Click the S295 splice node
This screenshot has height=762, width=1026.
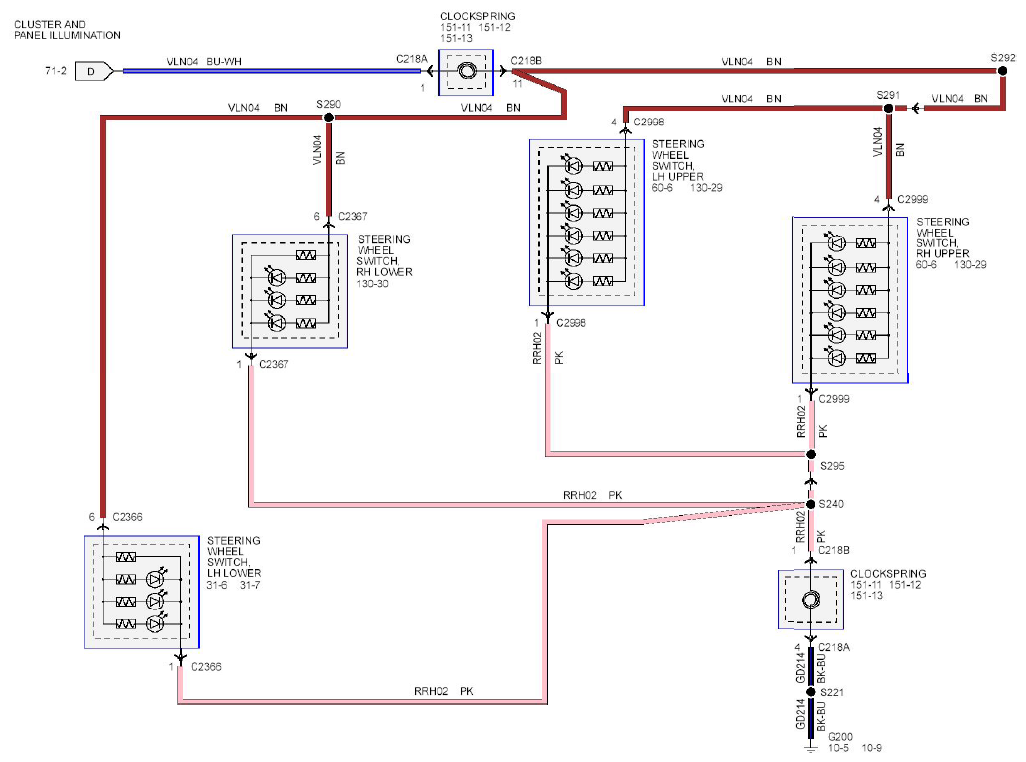pos(811,454)
